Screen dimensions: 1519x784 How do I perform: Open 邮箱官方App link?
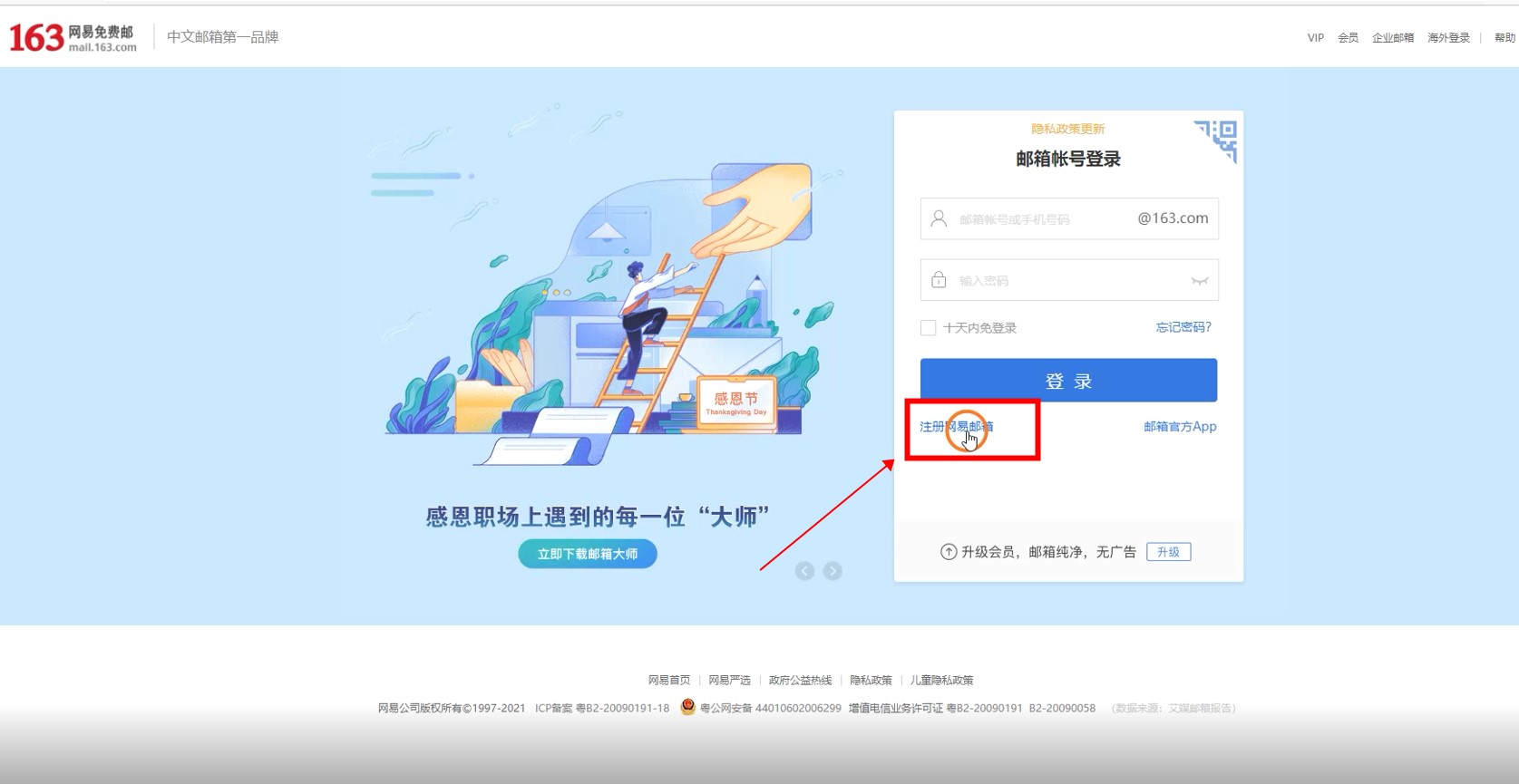(1180, 427)
